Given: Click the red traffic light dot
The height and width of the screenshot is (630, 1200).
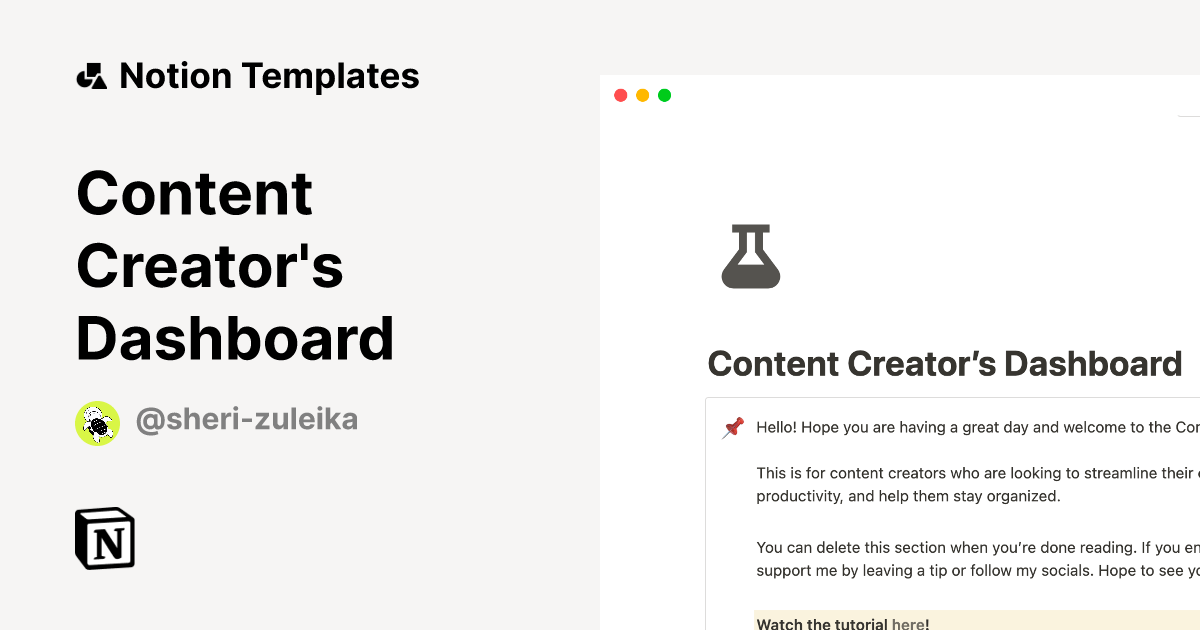Looking at the screenshot, I should pyautogui.click(x=620, y=94).
